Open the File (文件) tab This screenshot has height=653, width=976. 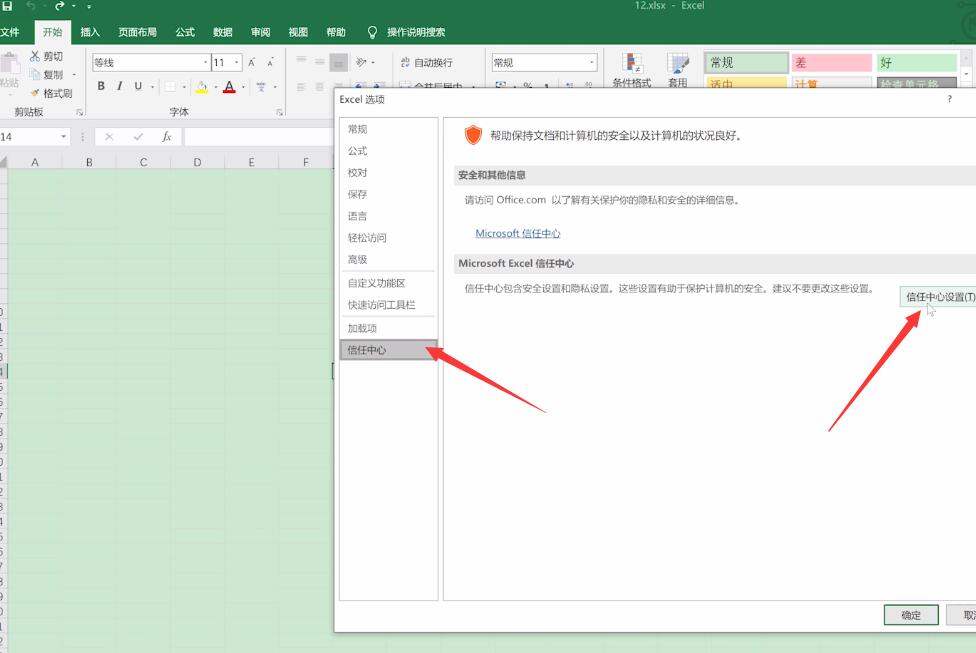[9, 32]
